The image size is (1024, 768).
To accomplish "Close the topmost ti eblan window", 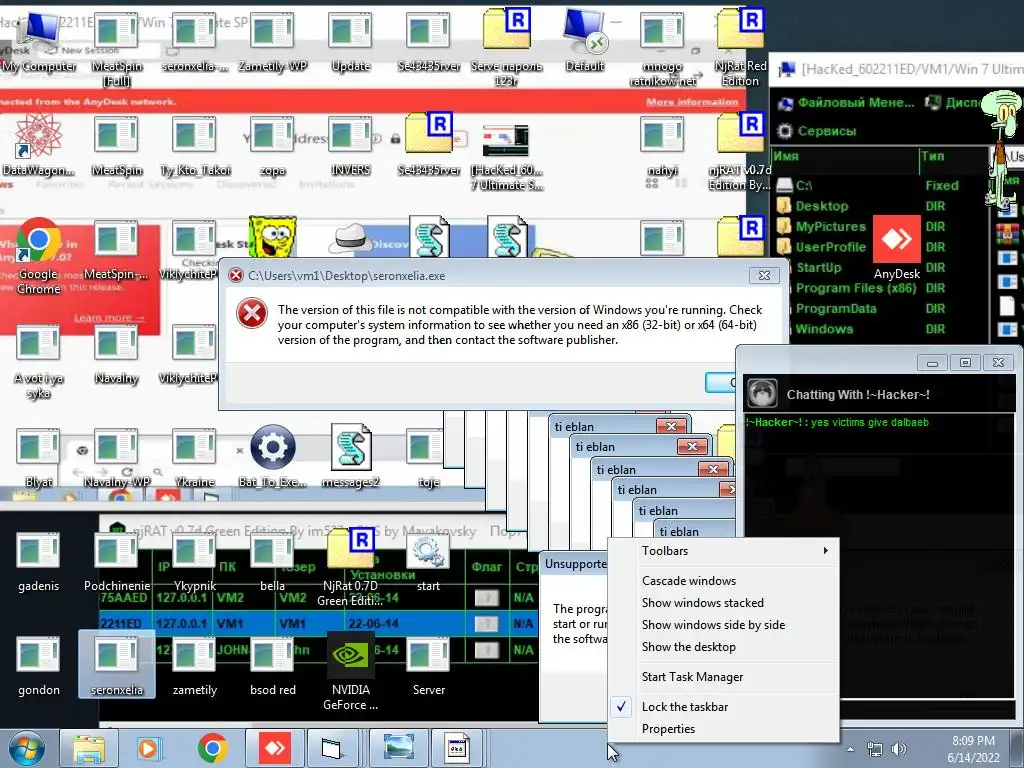I will pos(671,426).
